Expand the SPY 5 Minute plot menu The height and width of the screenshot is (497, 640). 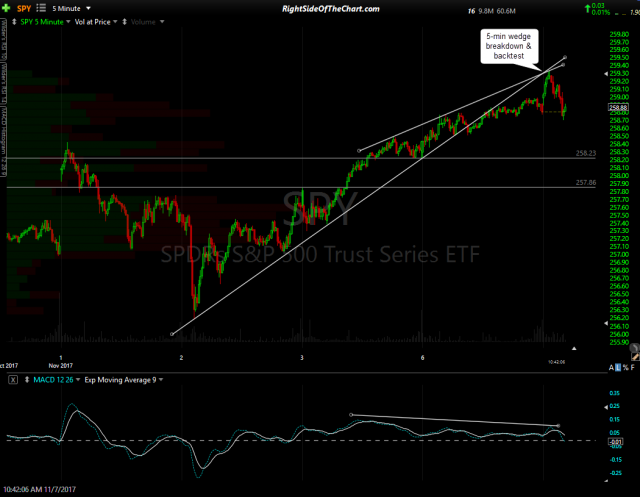(68, 22)
